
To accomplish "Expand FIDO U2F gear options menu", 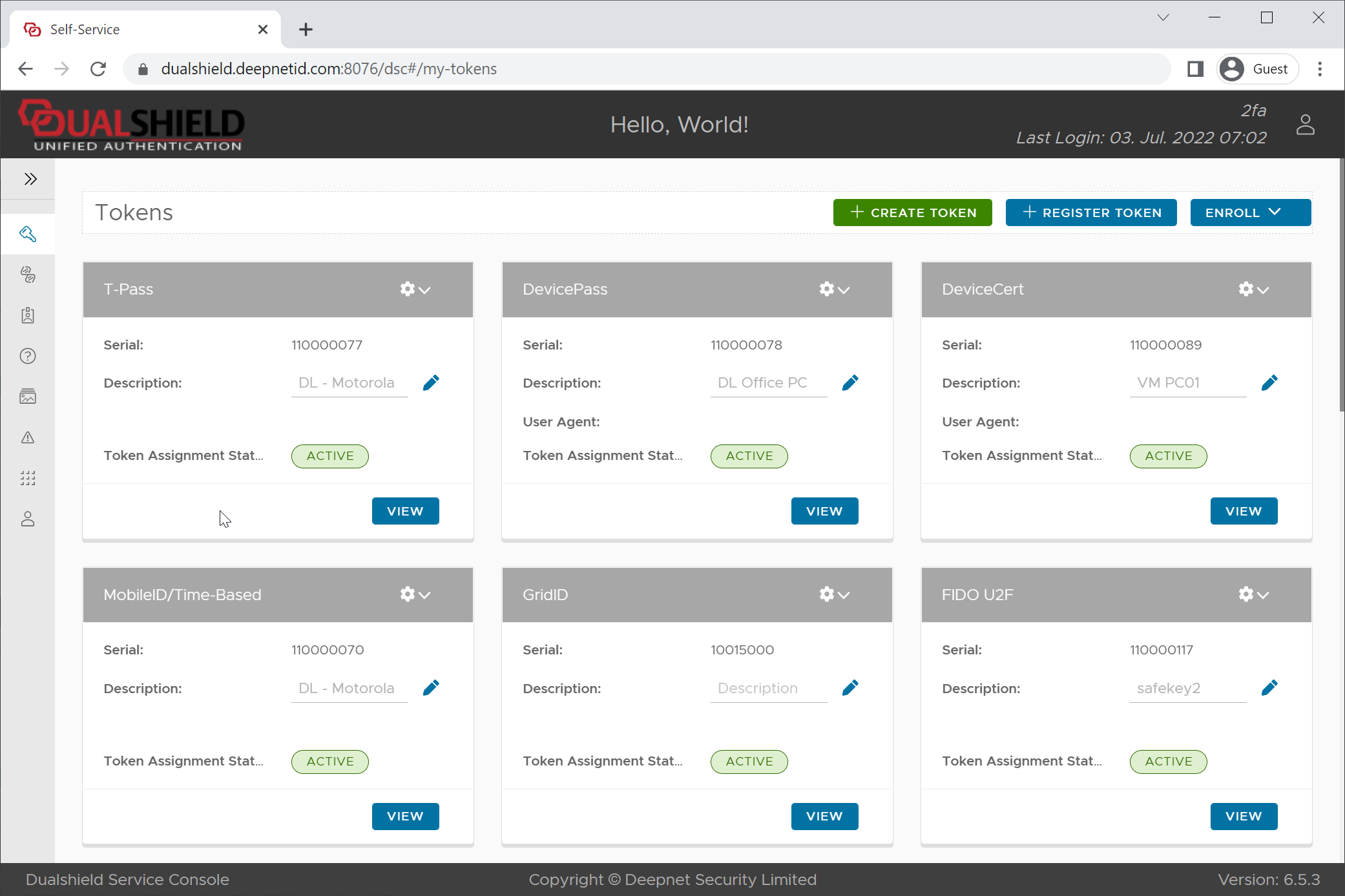I will click(1253, 594).
